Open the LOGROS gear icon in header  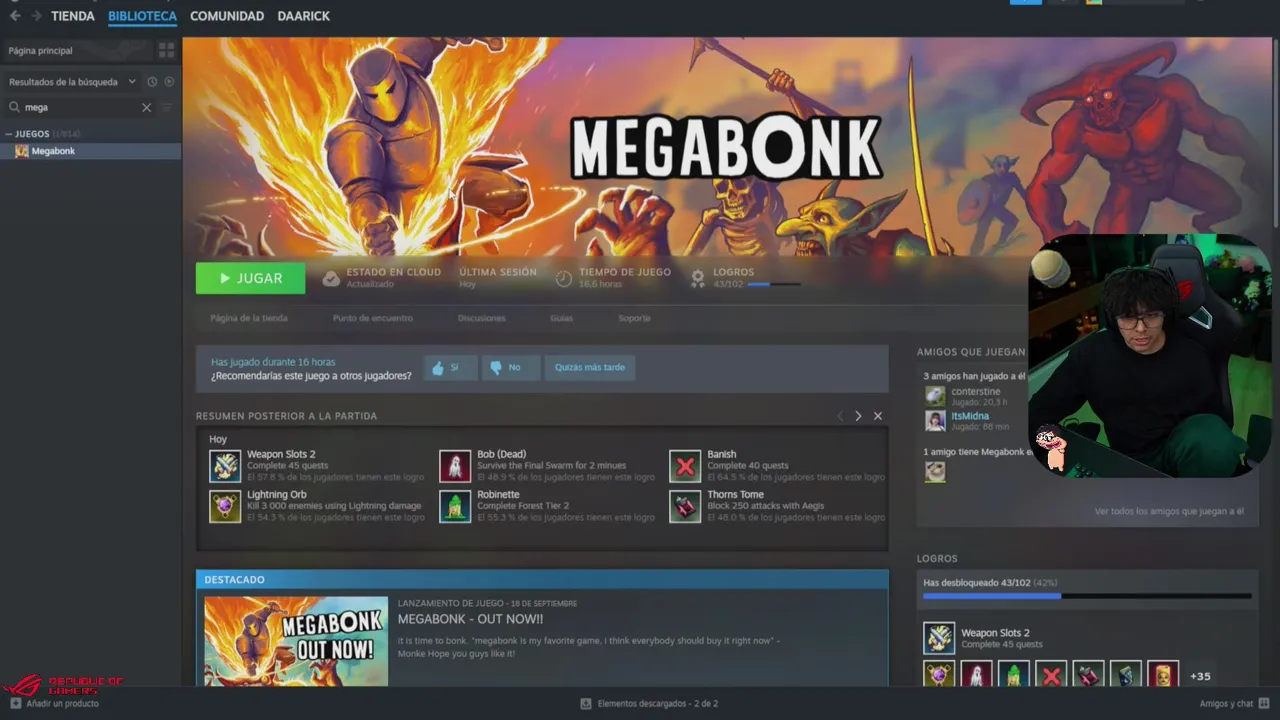pos(698,279)
